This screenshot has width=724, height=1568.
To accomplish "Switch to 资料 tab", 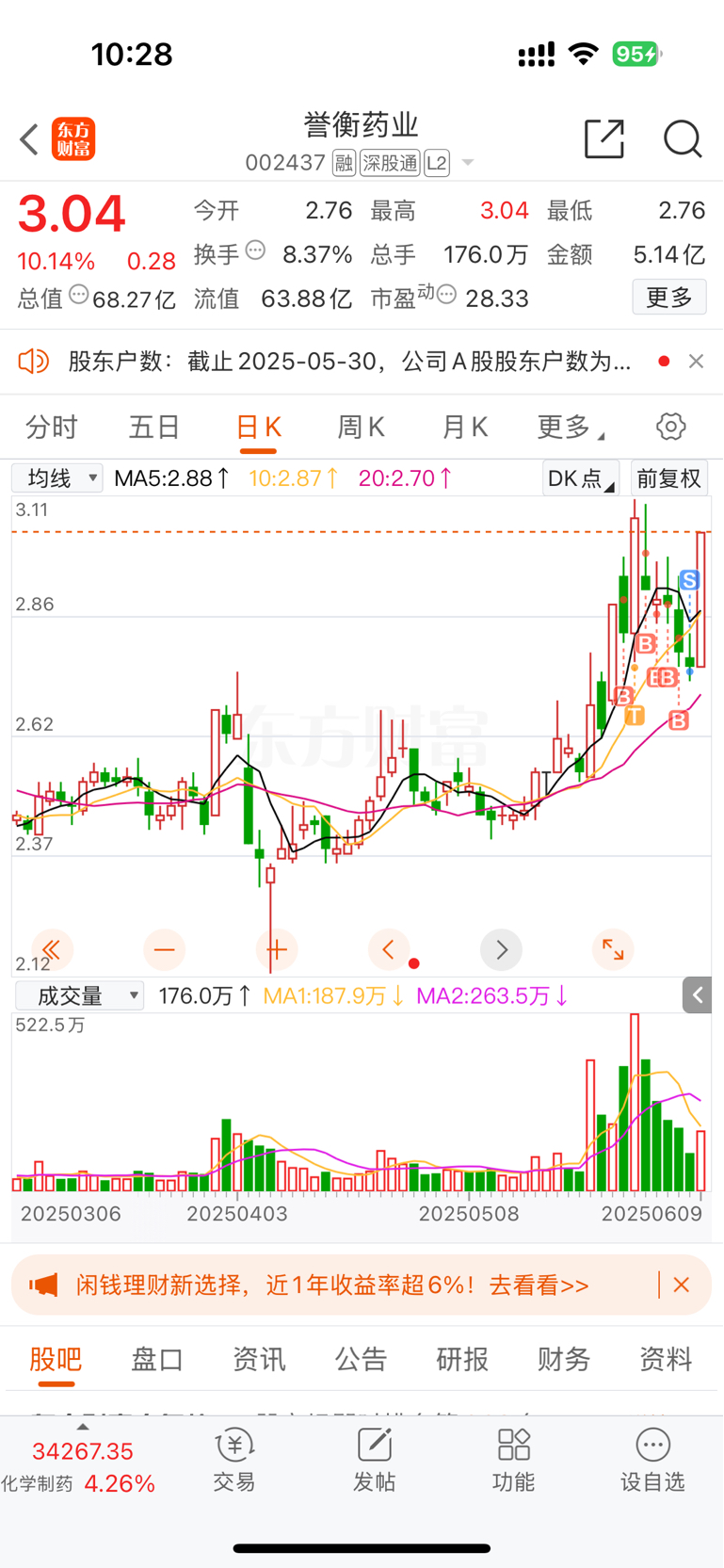I will tap(666, 1359).
